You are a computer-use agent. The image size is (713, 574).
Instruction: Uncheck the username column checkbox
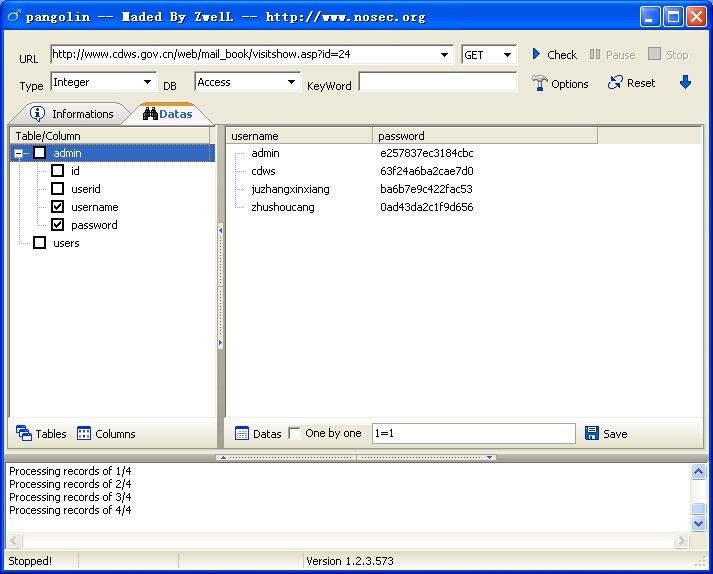(57, 206)
